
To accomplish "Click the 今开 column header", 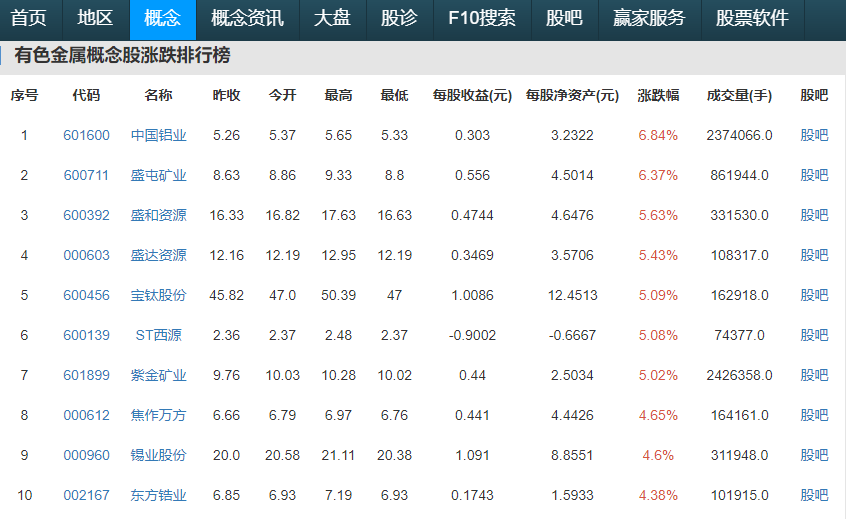I will 282,95.
